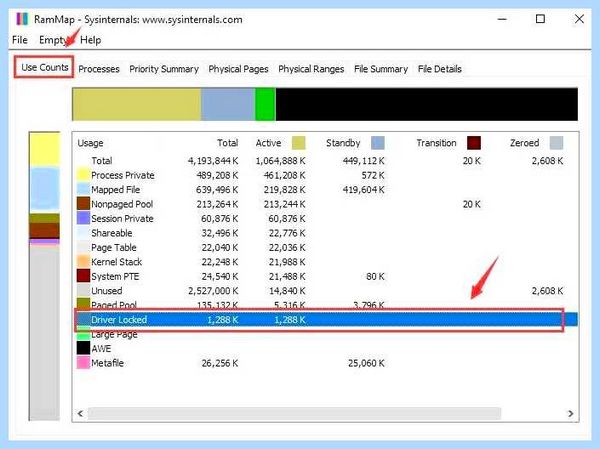Select the Session Private row
600x449 pixels.
325,219
